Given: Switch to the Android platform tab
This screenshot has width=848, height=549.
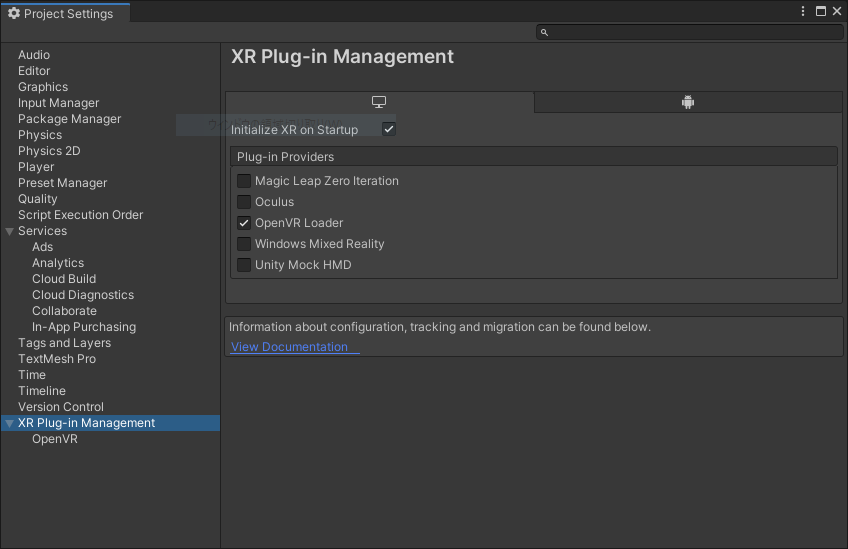Looking at the screenshot, I should tap(688, 102).
